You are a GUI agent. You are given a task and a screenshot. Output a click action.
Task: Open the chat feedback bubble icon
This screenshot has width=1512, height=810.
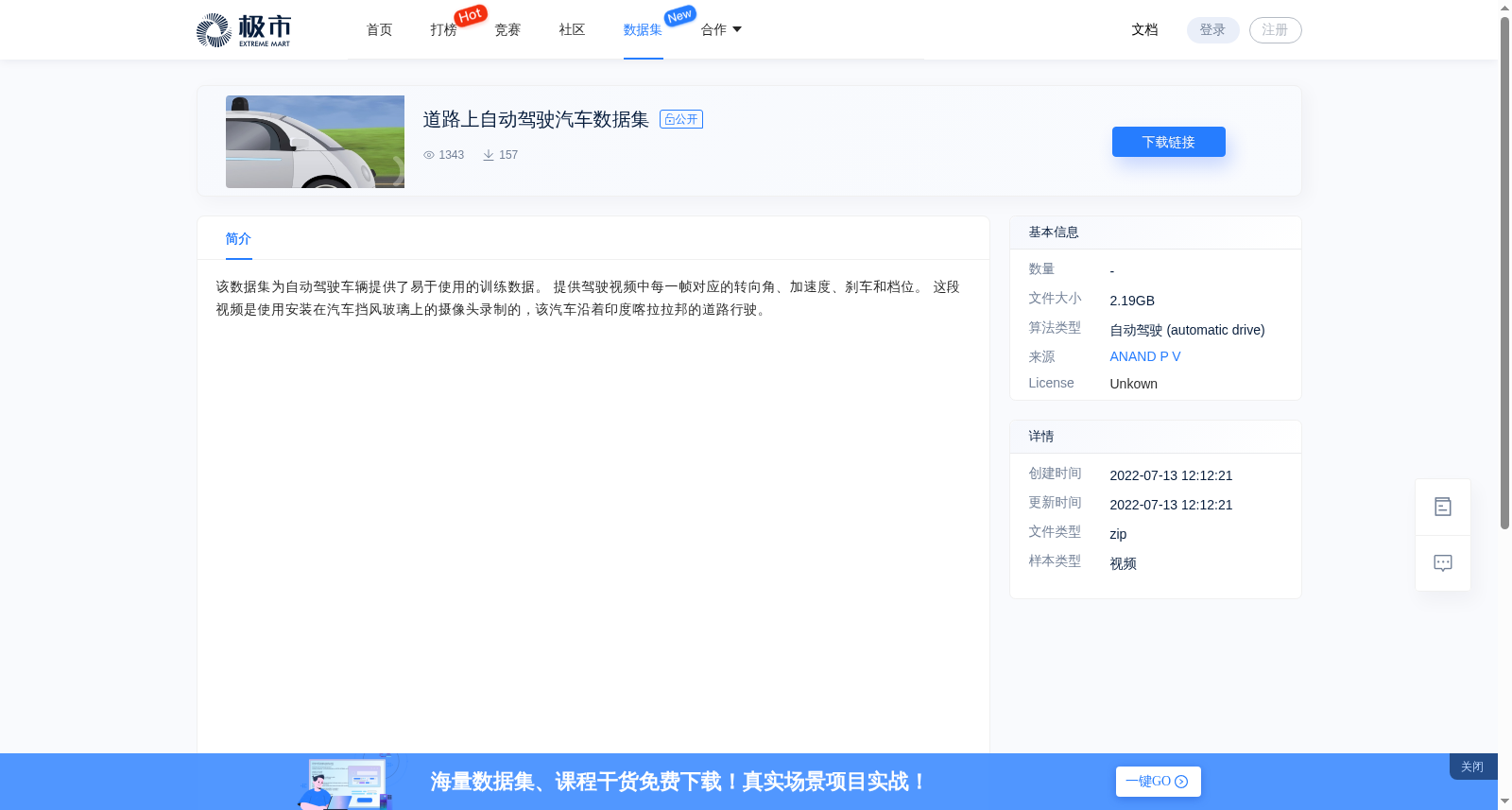click(1443, 563)
